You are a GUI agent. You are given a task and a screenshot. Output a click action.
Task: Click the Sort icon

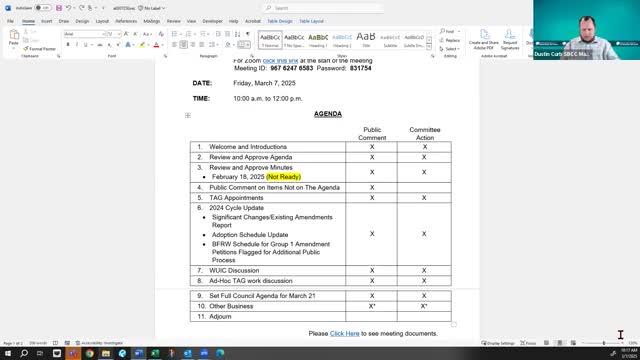click(x=238, y=34)
